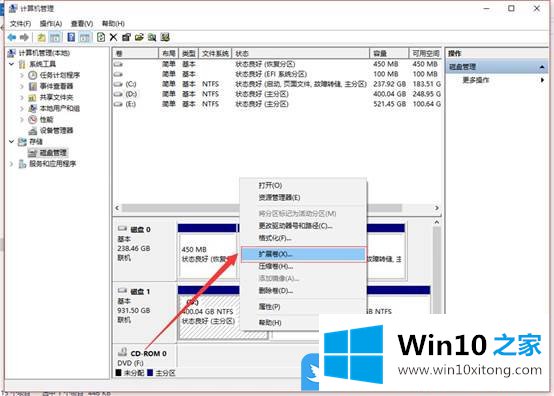Image resolution: width=554 pixels, height=396 pixels.
Task: Click the black X delete toolbar icon
Action: (x=113, y=37)
